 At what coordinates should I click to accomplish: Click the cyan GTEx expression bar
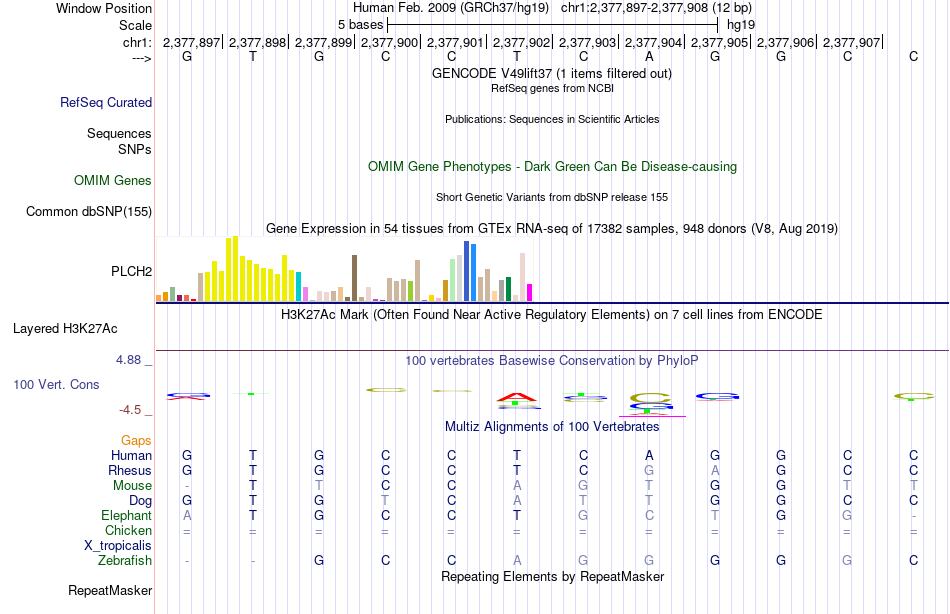299,287
